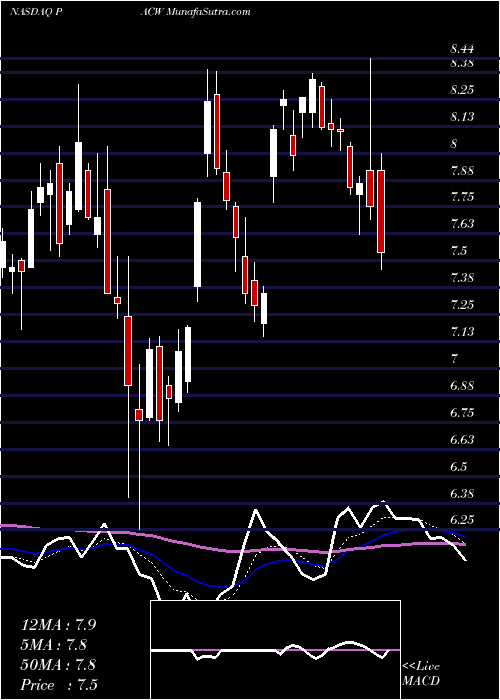Click the last red candlestick near 7.5

coord(381,211)
